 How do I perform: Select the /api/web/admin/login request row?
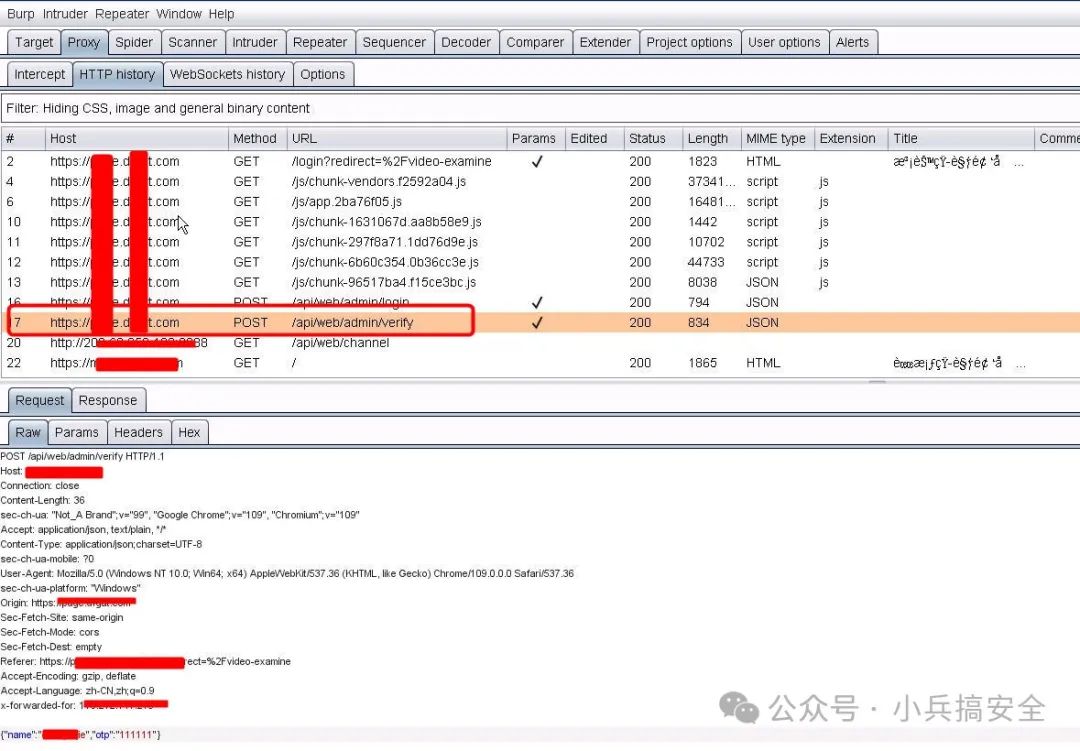(350, 302)
